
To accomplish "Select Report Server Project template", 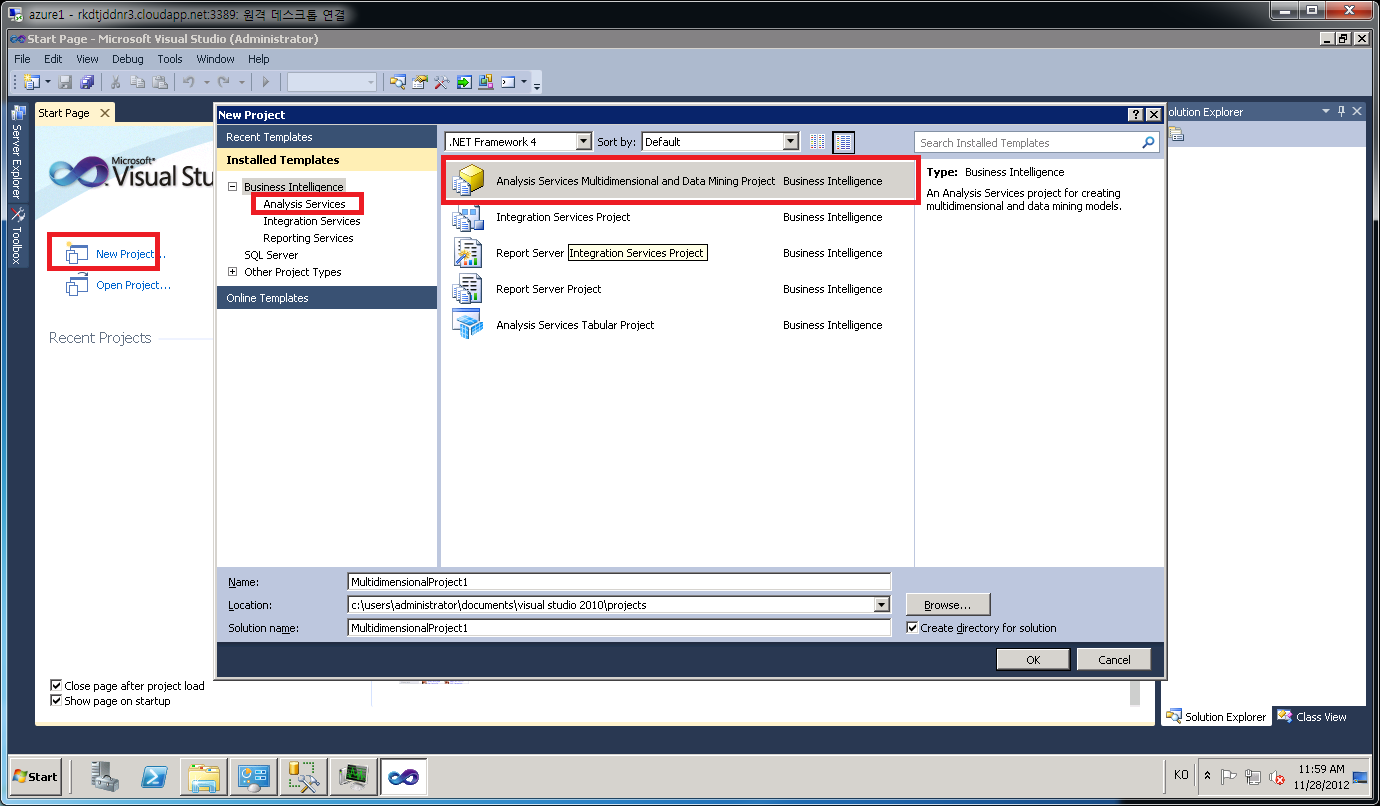I will coord(677,289).
